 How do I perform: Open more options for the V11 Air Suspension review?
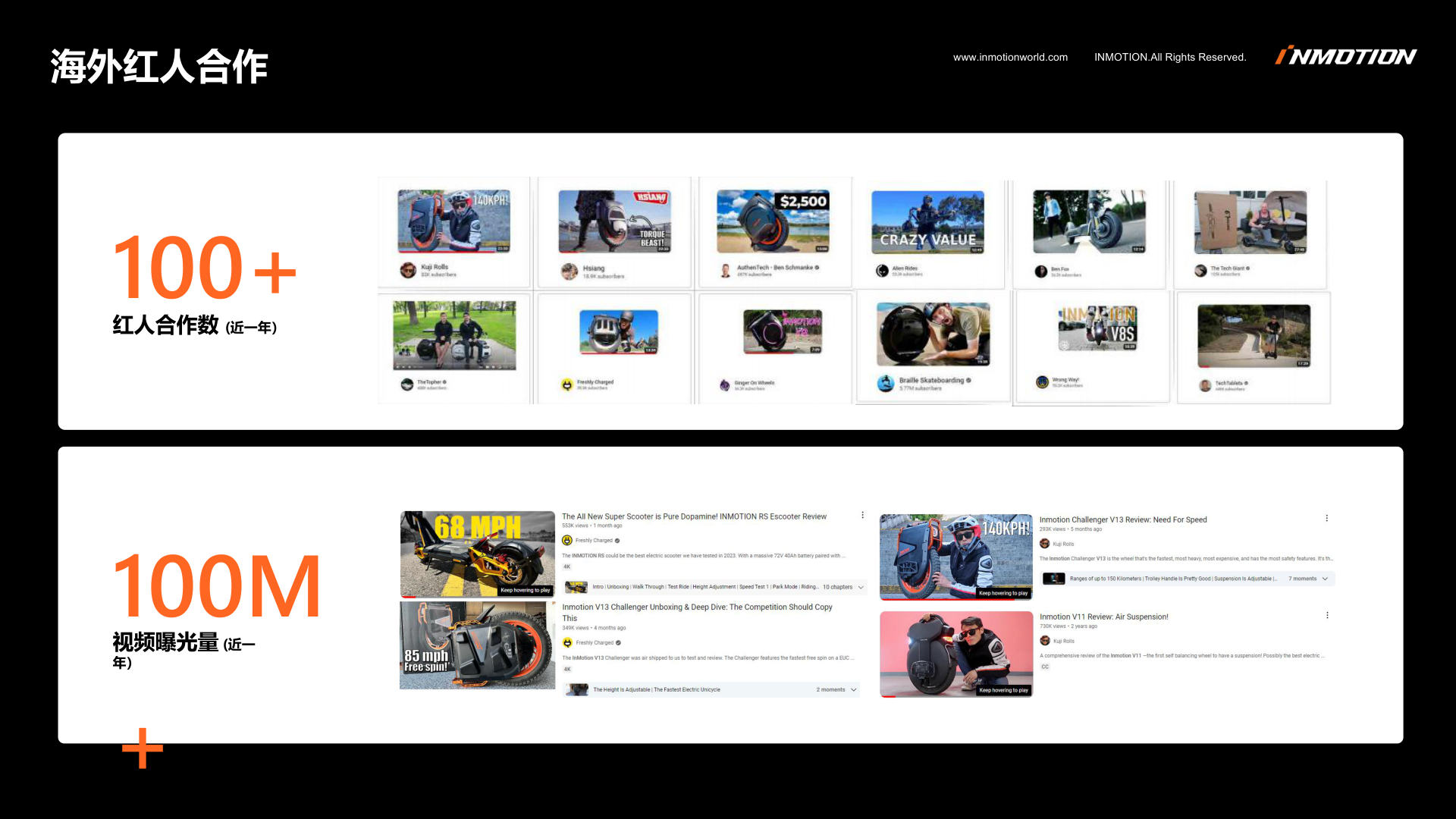click(1327, 615)
